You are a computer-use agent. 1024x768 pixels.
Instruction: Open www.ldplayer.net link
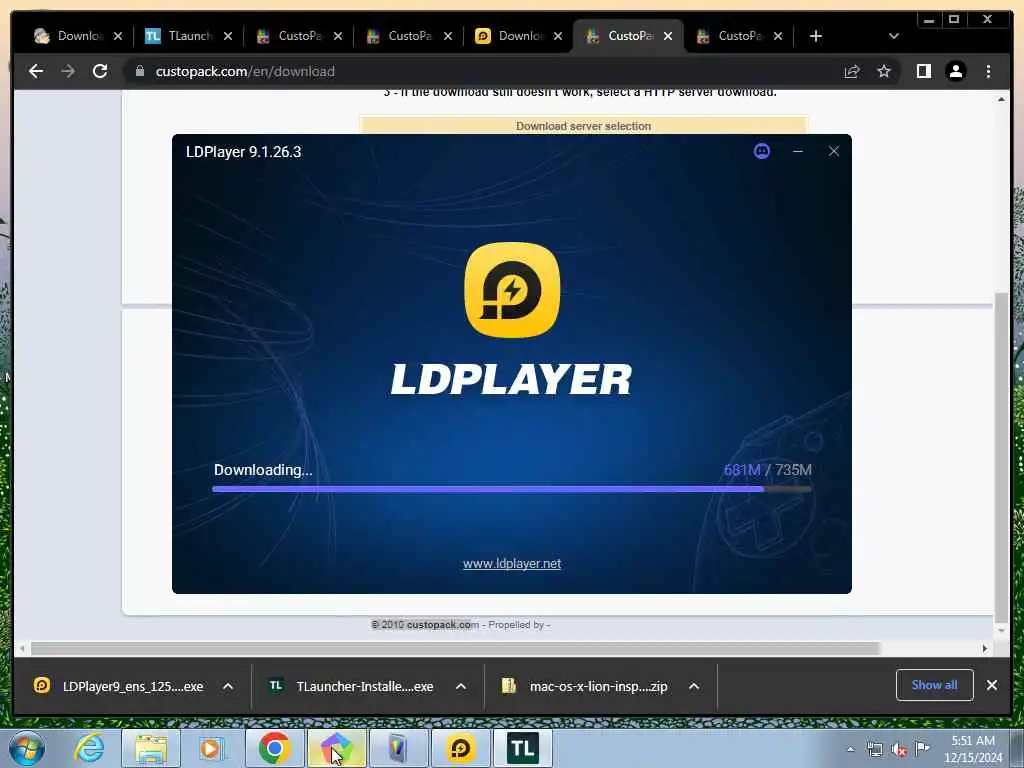coord(512,564)
